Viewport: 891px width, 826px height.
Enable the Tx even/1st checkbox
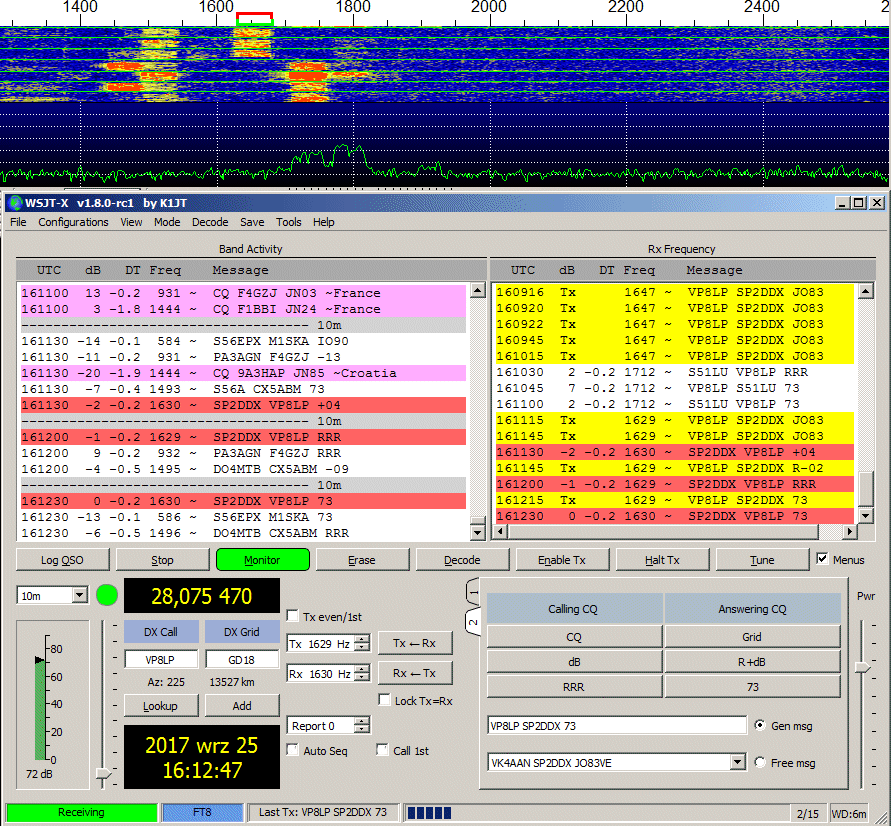[293, 616]
